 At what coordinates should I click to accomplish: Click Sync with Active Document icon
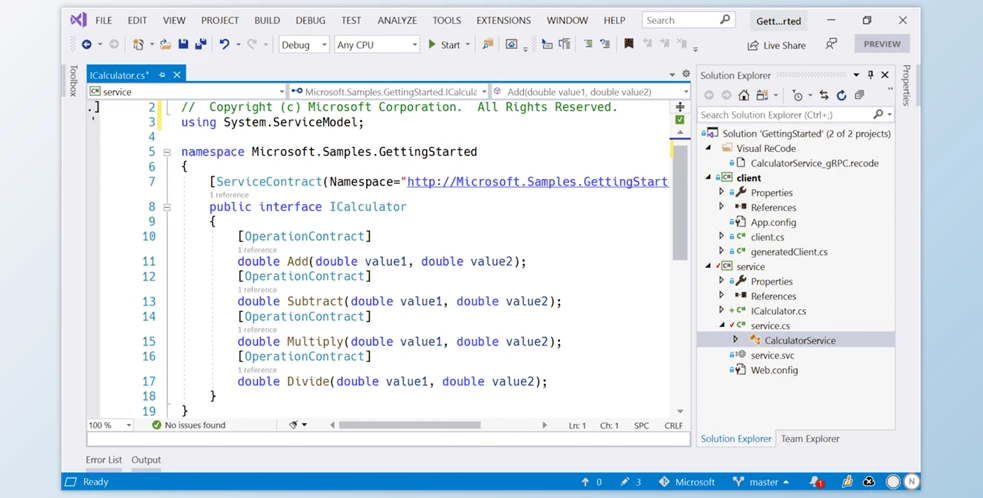825,96
